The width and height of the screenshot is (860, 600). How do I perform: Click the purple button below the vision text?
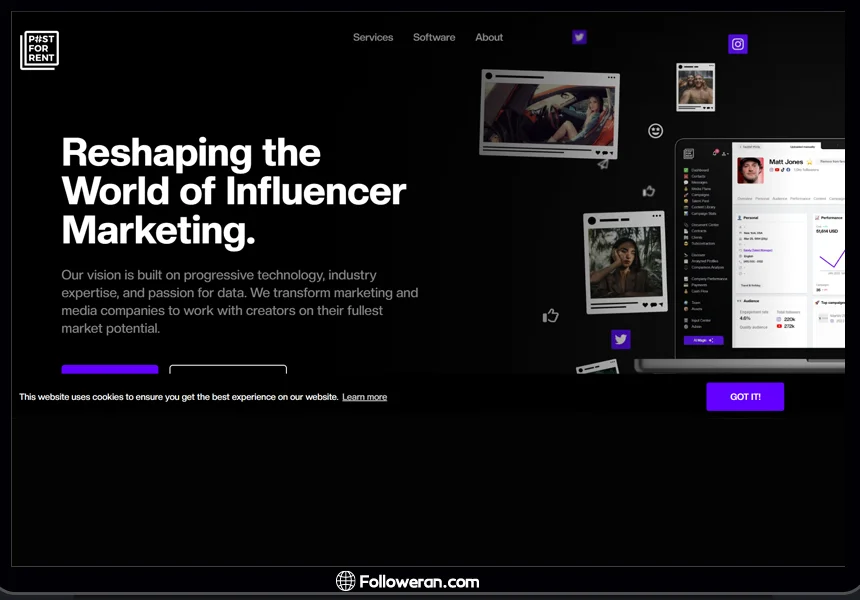click(110, 370)
